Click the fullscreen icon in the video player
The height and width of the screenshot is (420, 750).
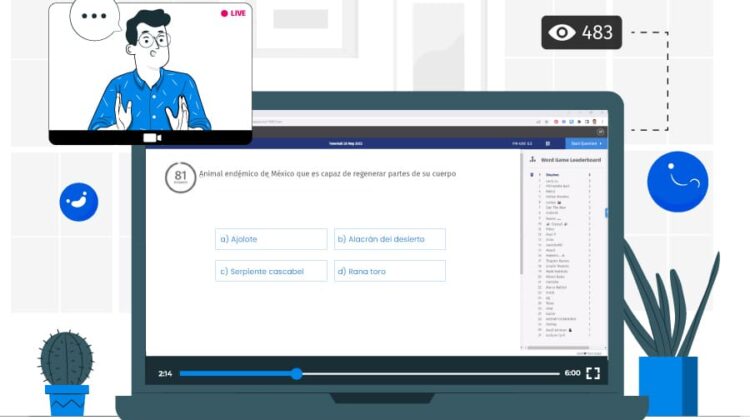593,373
